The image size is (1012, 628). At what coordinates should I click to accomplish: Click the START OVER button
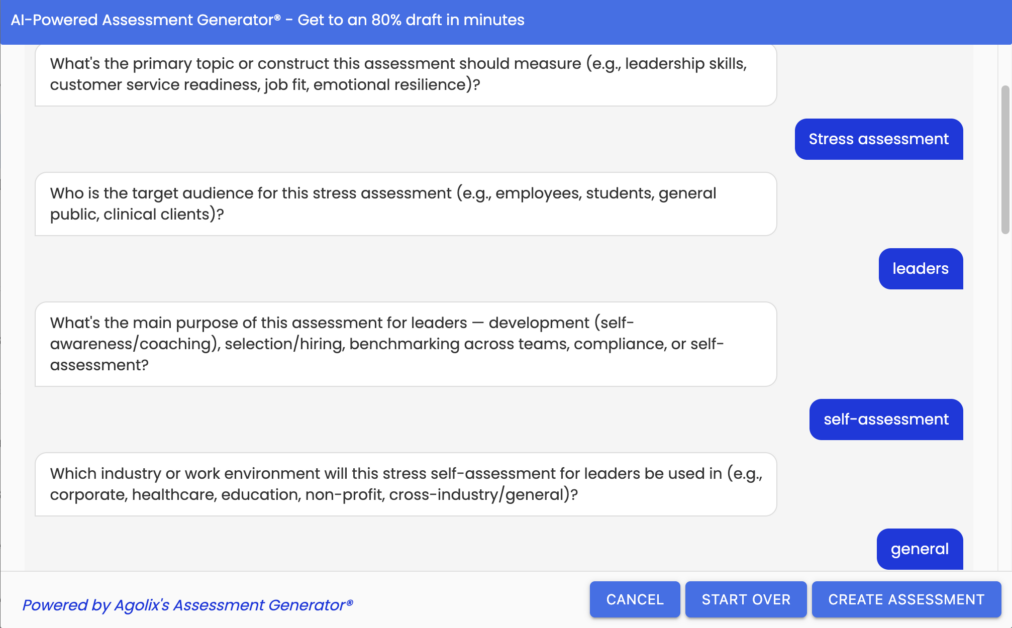click(745, 599)
